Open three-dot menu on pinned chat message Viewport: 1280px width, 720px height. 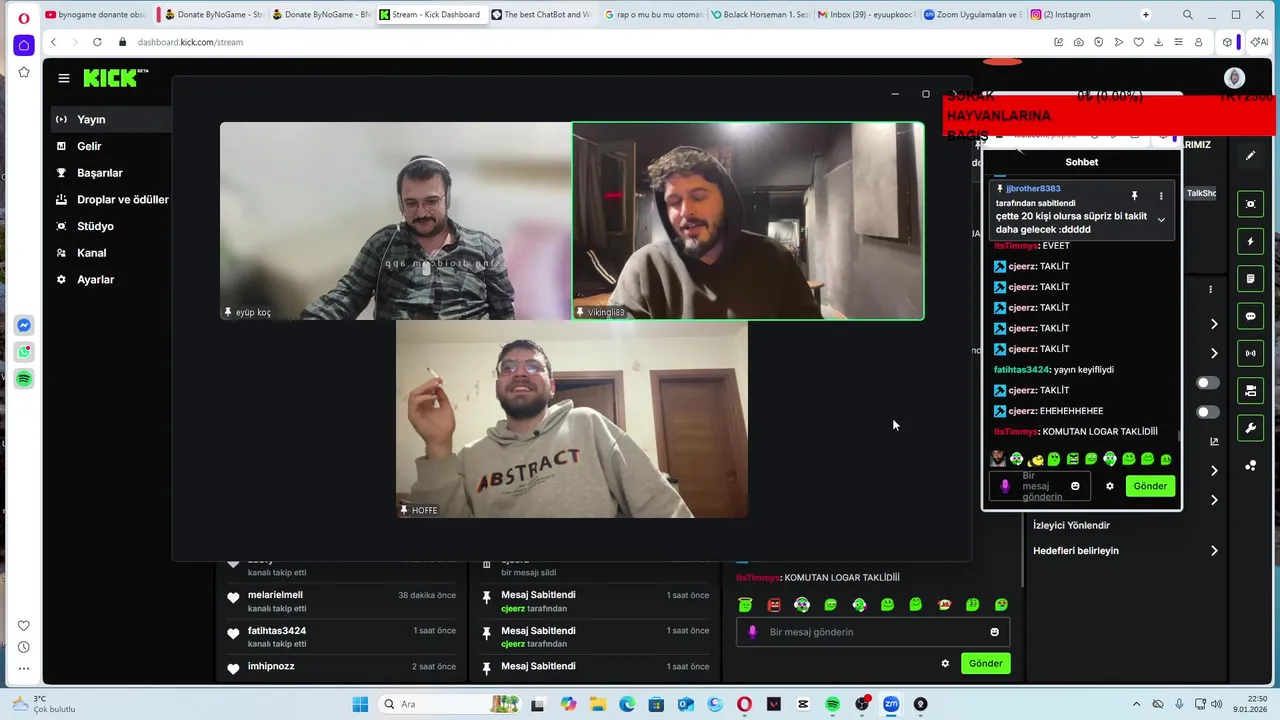[x=1161, y=196]
